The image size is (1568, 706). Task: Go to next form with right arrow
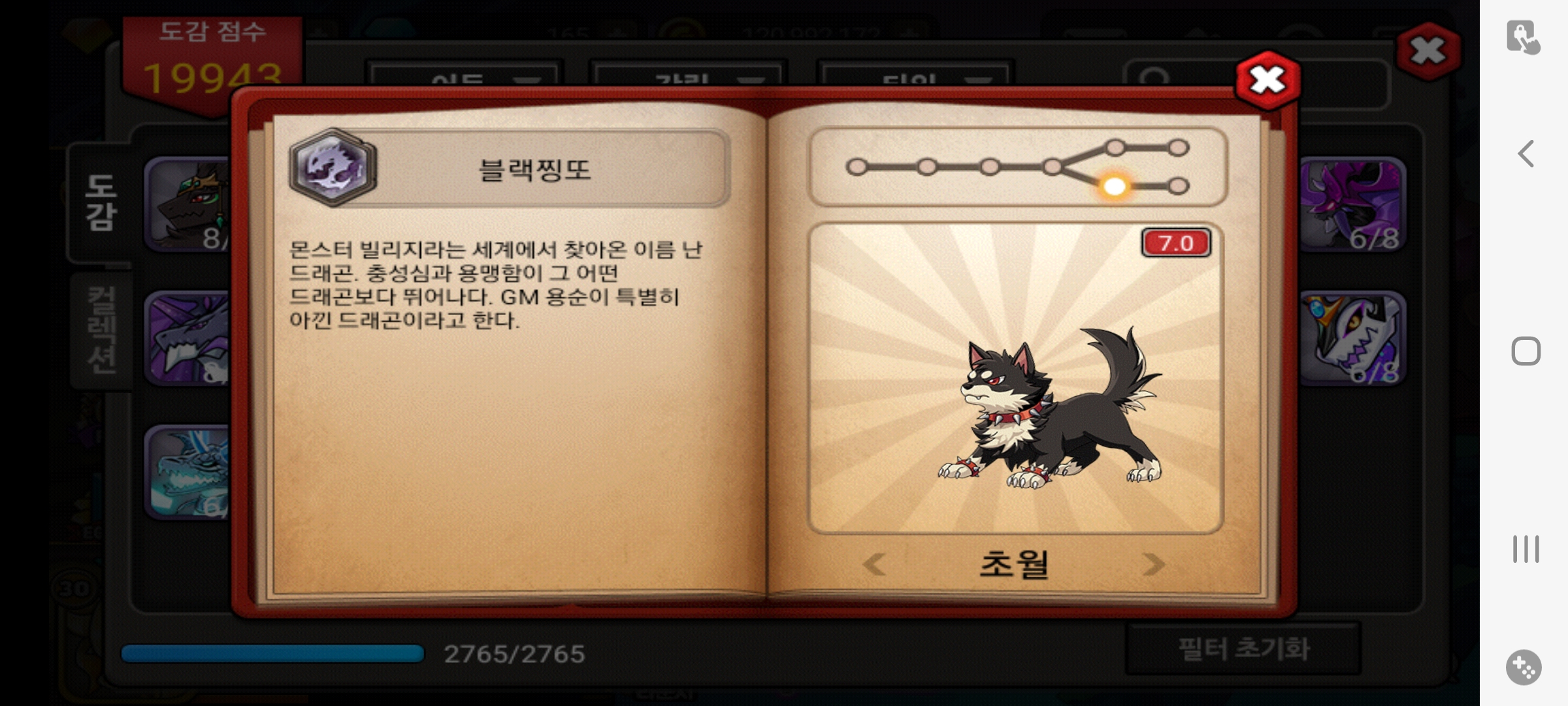click(x=1153, y=563)
